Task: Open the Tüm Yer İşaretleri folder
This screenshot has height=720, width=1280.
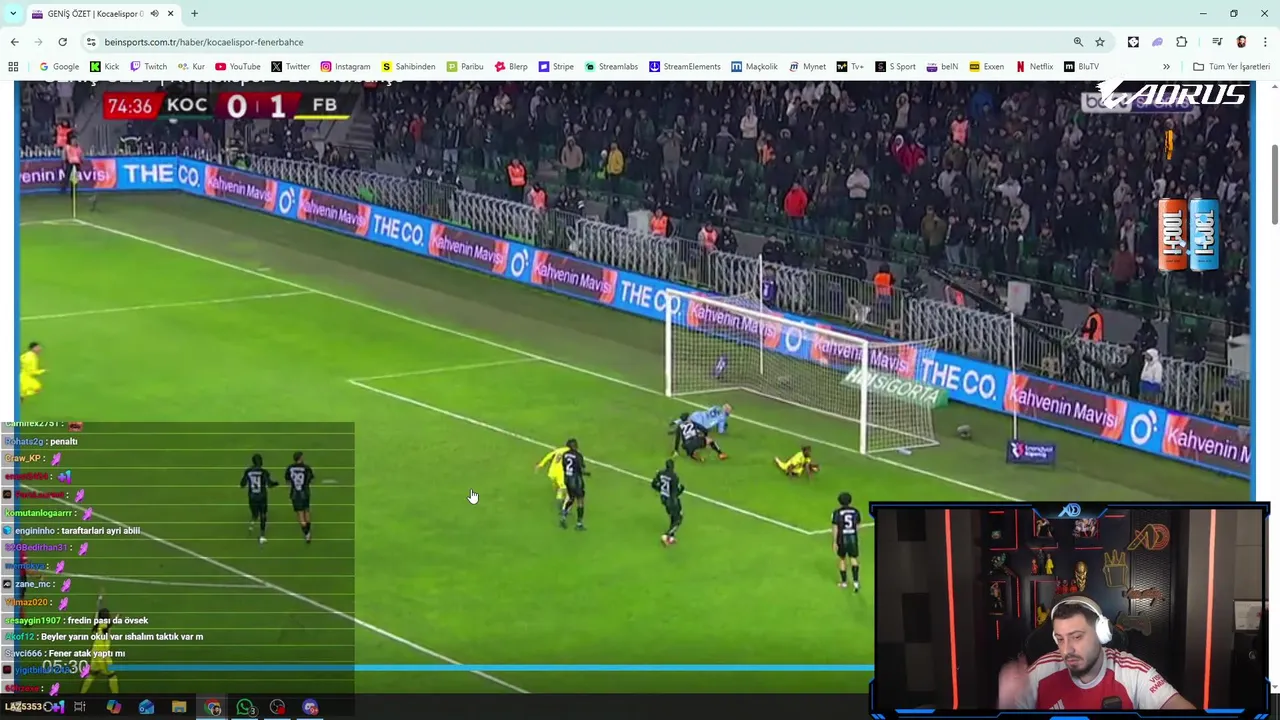Action: coord(1231,67)
